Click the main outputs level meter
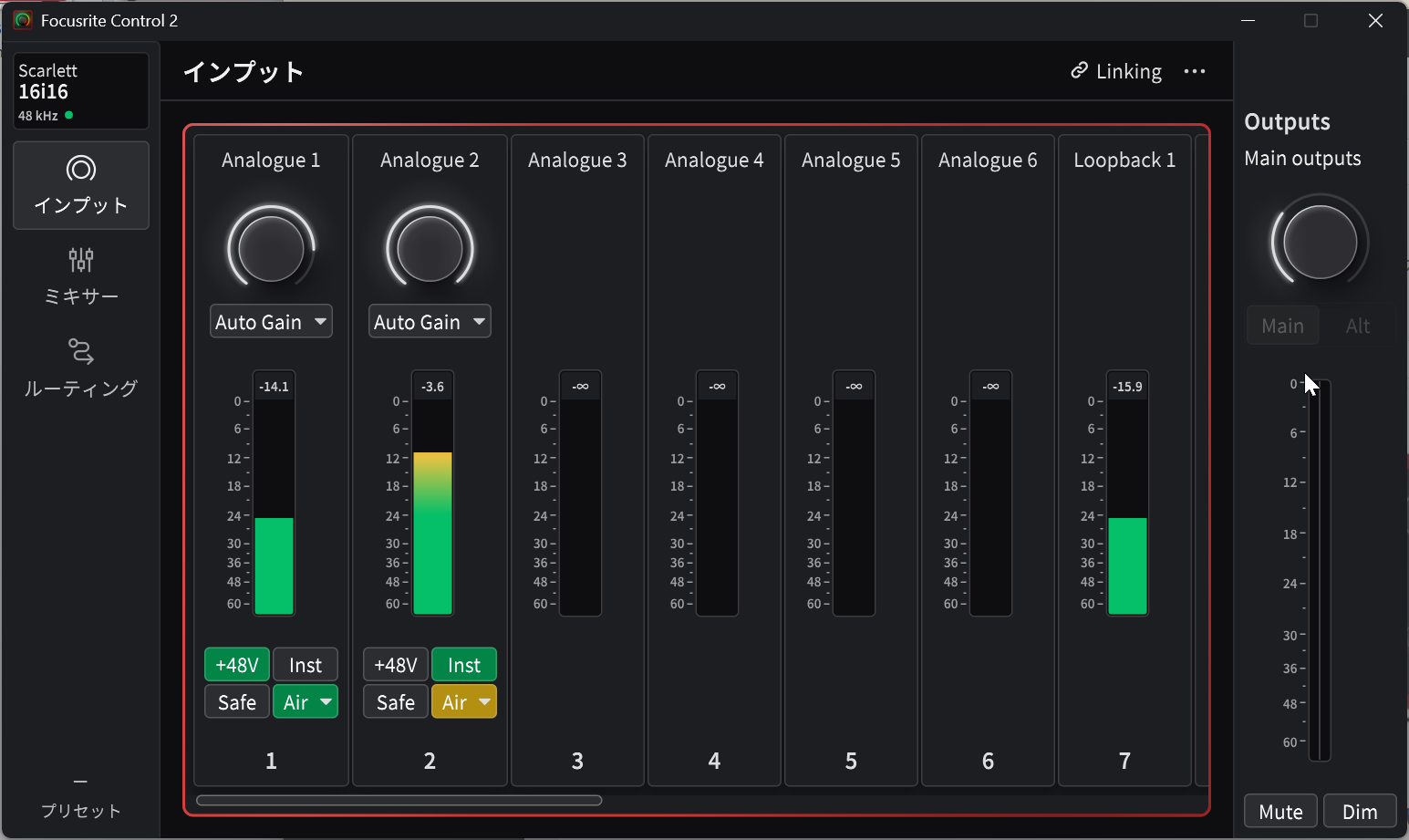Viewport: 1409px width, 840px height. [x=1320, y=570]
